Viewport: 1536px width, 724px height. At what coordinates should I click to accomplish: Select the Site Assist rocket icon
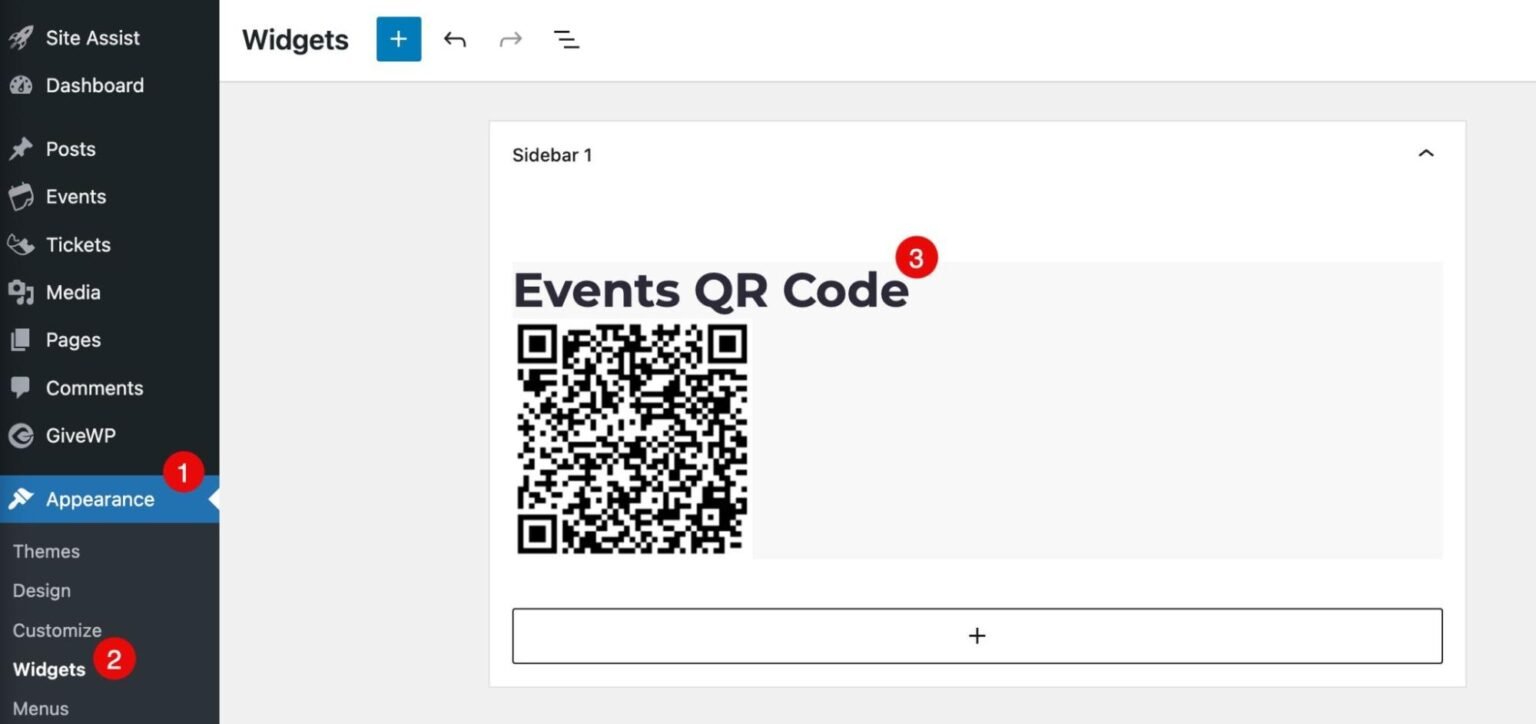22,37
